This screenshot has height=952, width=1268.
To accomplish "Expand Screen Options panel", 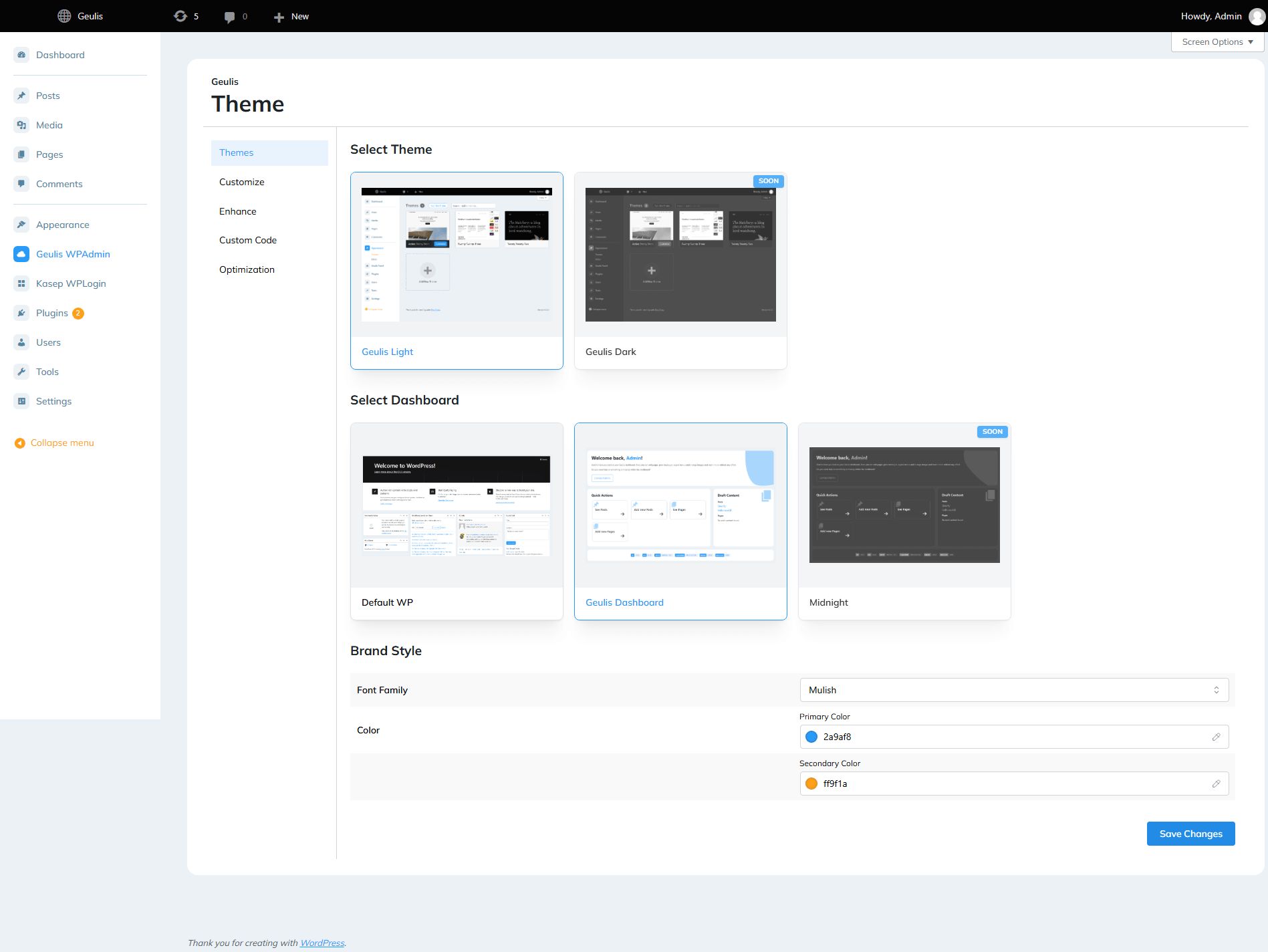I will click(x=1217, y=41).
